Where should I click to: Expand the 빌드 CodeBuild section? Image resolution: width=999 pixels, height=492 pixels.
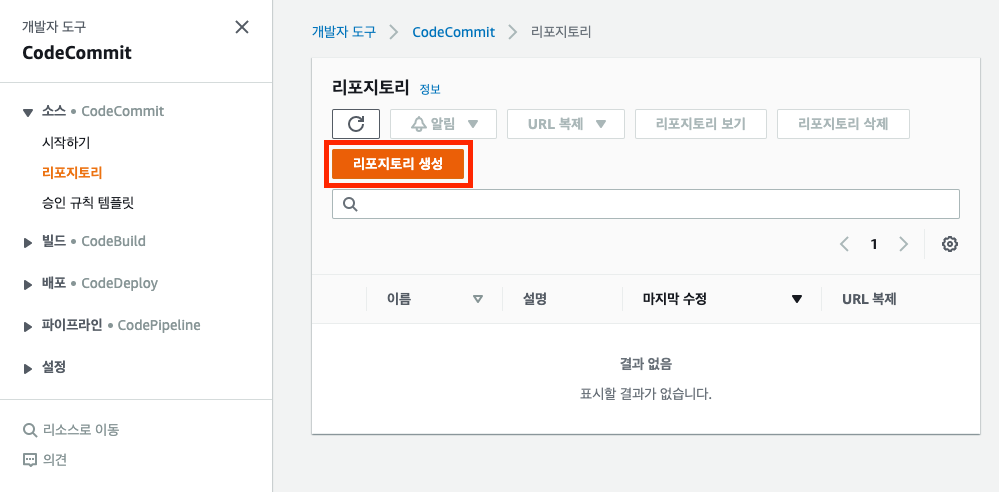point(27,242)
